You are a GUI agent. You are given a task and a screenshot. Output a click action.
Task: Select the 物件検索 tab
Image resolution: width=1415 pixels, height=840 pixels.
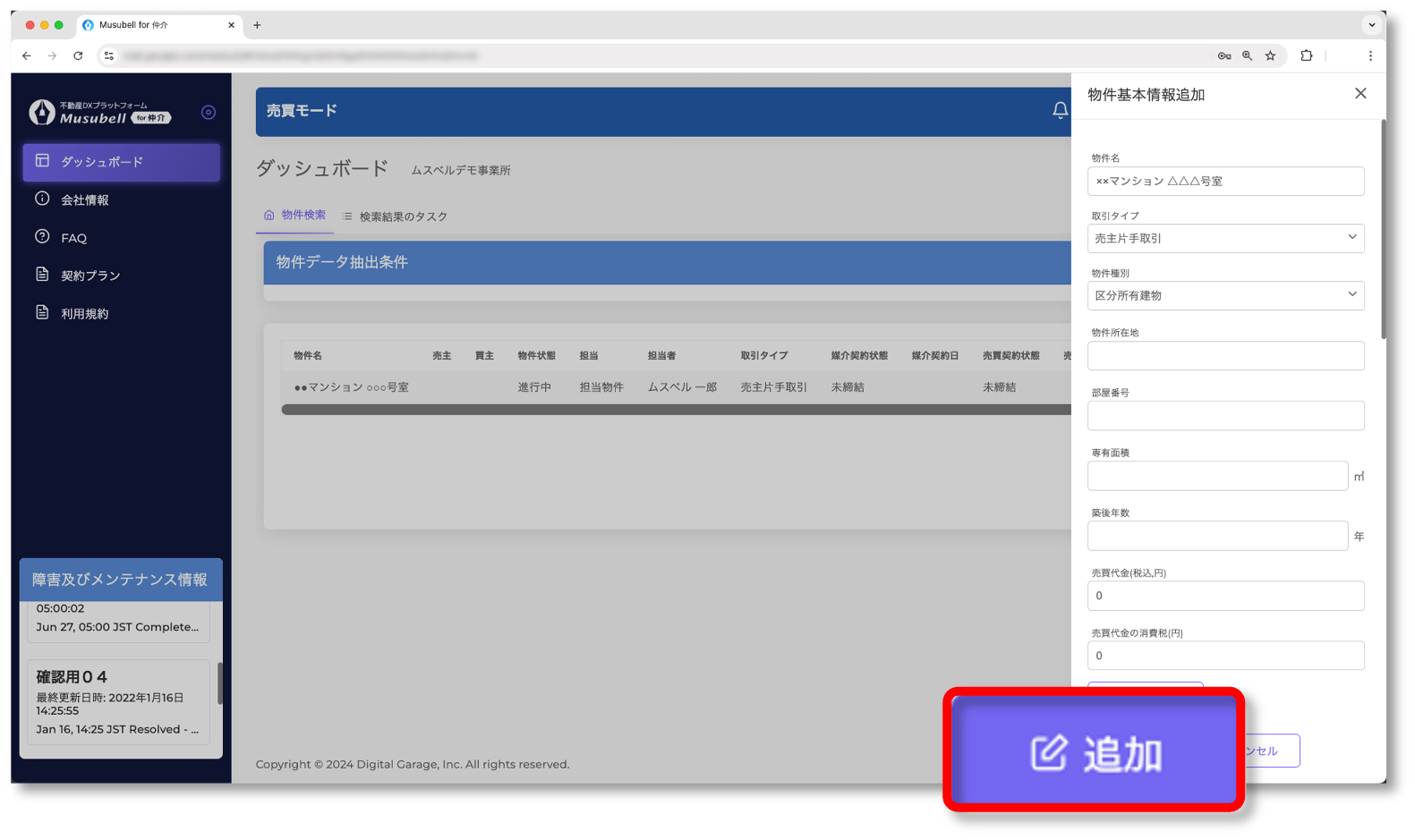pos(295,216)
